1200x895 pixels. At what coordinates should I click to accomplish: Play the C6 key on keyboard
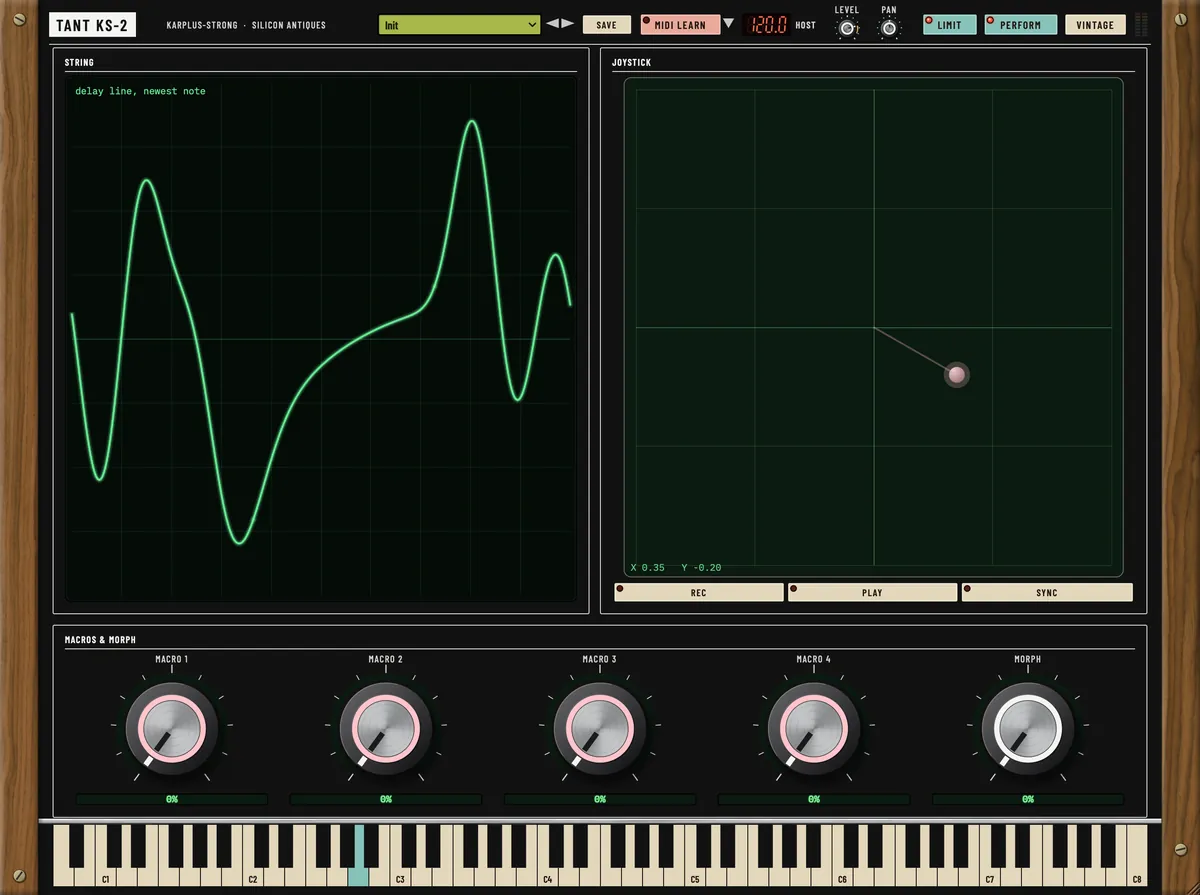click(842, 875)
